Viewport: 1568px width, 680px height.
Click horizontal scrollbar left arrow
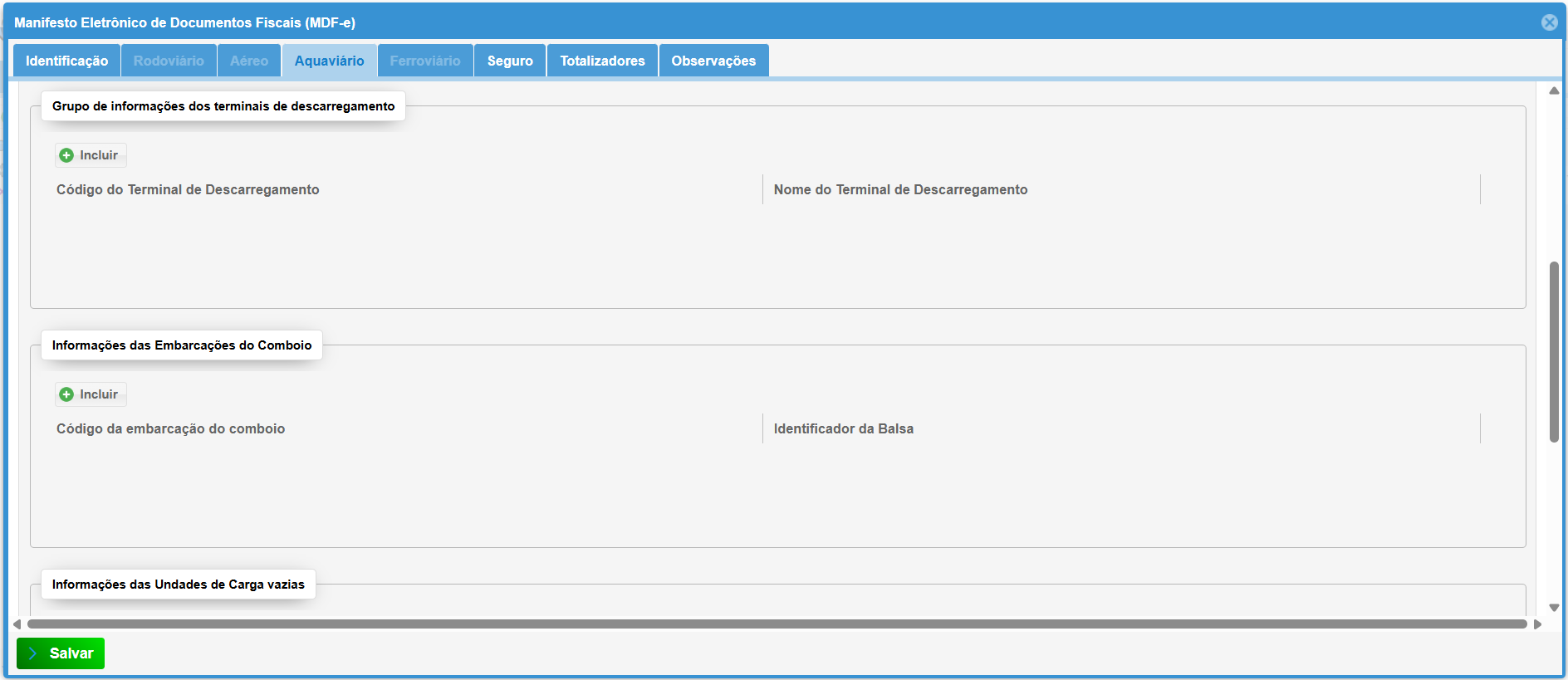point(17,624)
